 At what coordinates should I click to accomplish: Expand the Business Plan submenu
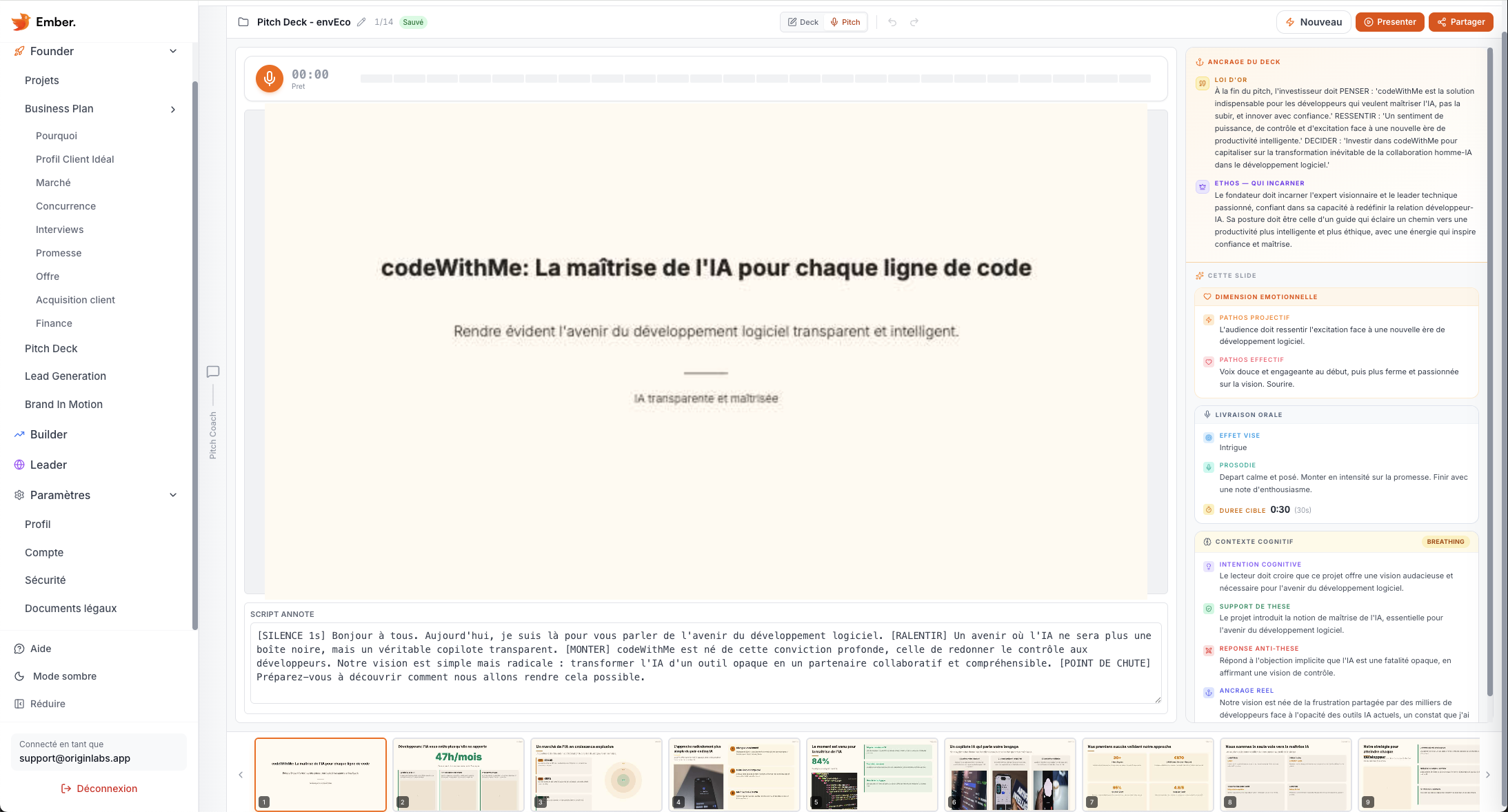coord(173,109)
